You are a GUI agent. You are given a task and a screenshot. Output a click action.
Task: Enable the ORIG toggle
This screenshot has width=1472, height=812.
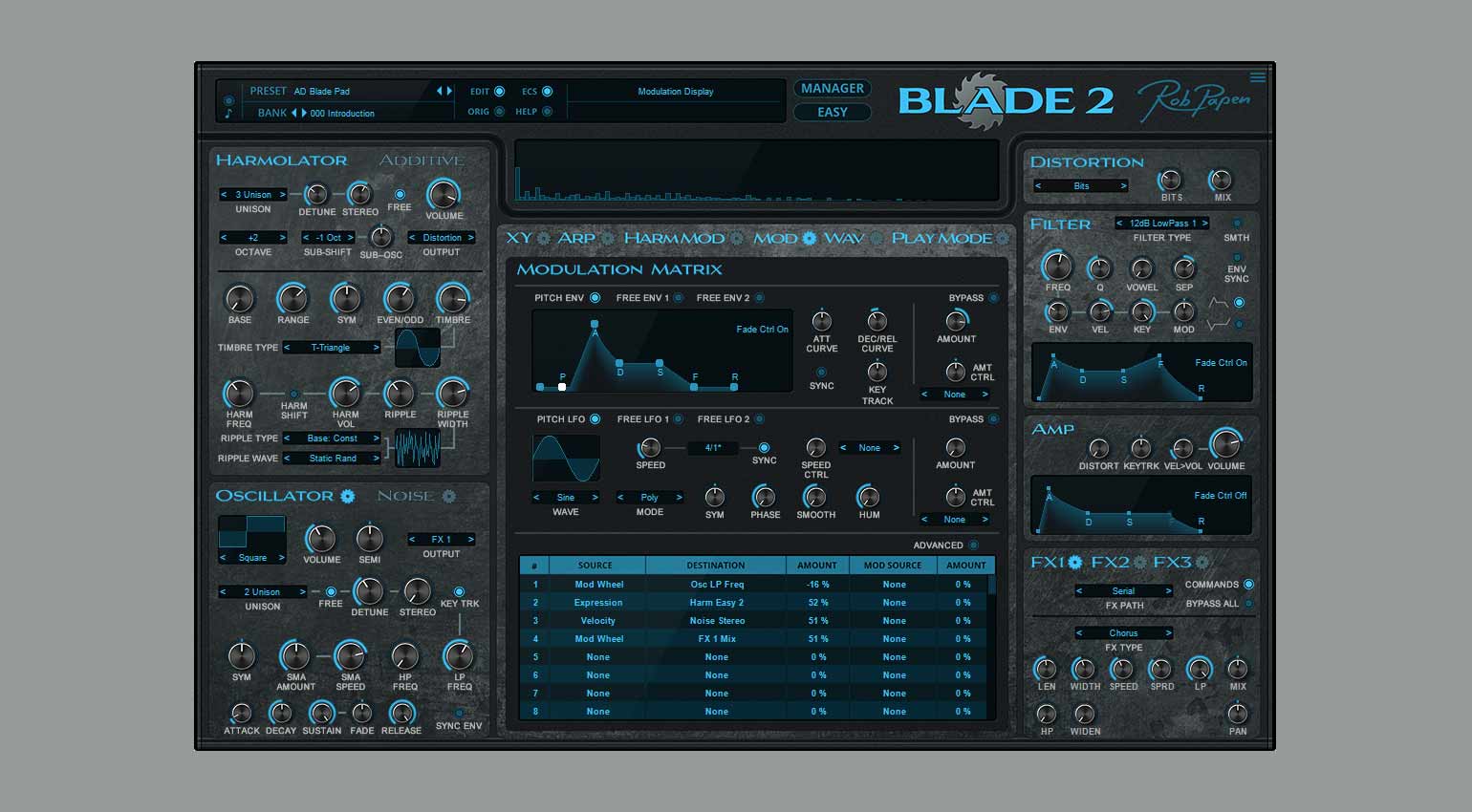(x=499, y=112)
